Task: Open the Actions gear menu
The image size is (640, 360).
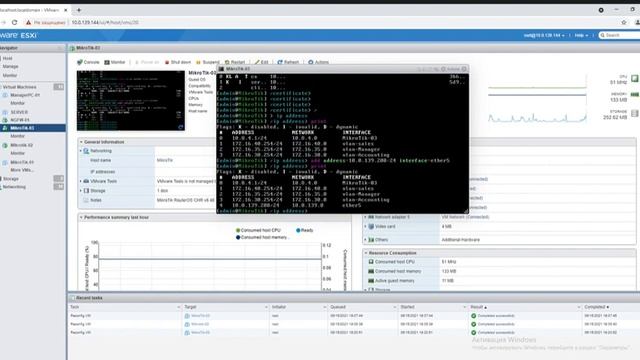Action: 318,62
